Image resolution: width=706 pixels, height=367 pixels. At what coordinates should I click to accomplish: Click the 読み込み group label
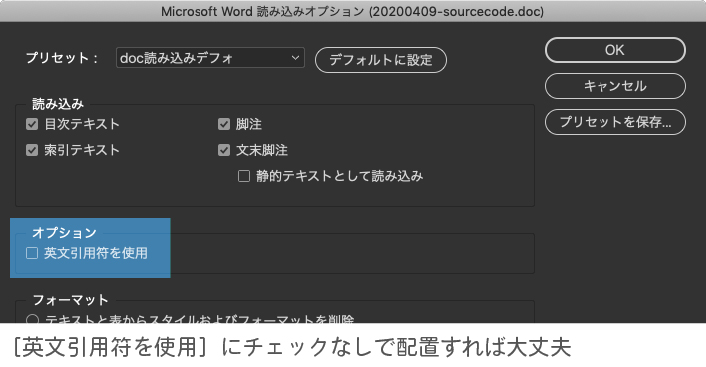pos(58,104)
